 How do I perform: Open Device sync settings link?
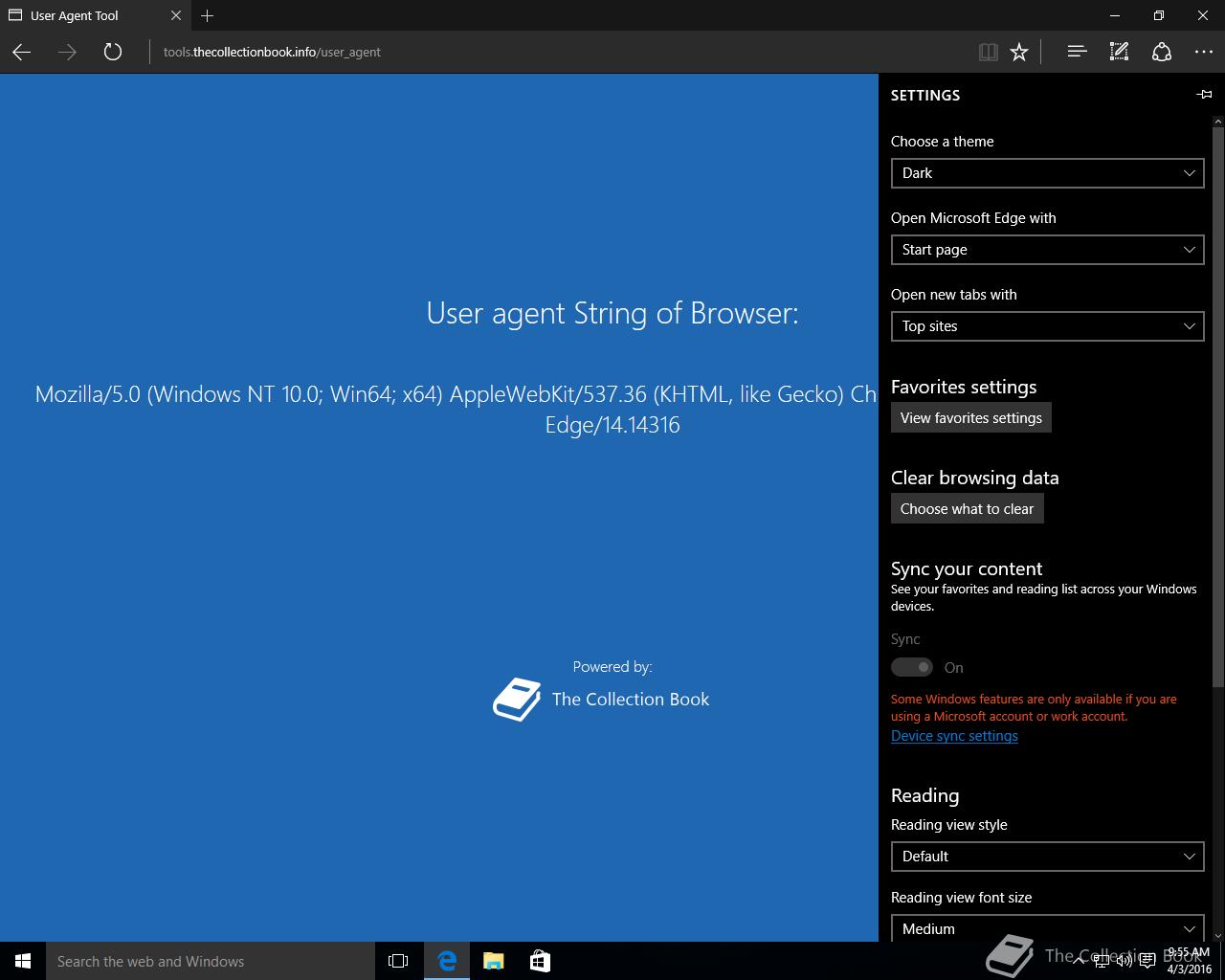pyautogui.click(x=954, y=736)
